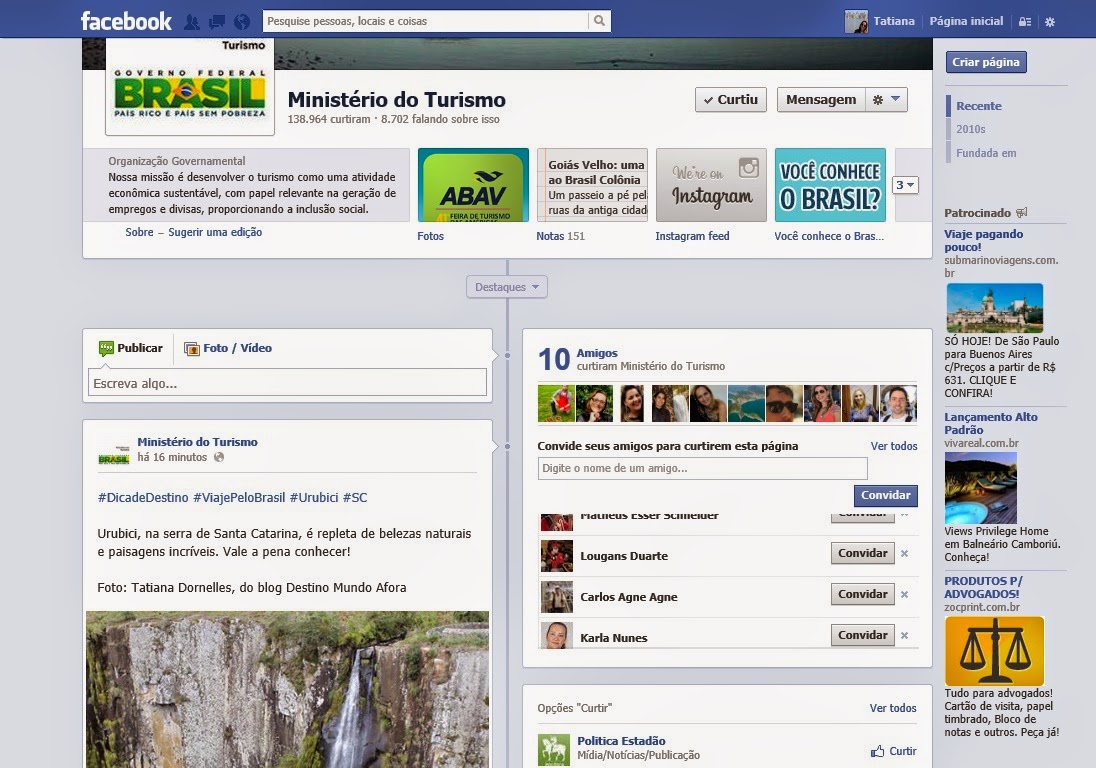1096x768 pixels.
Task: Open friend requests icon
Action: click(x=192, y=22)
